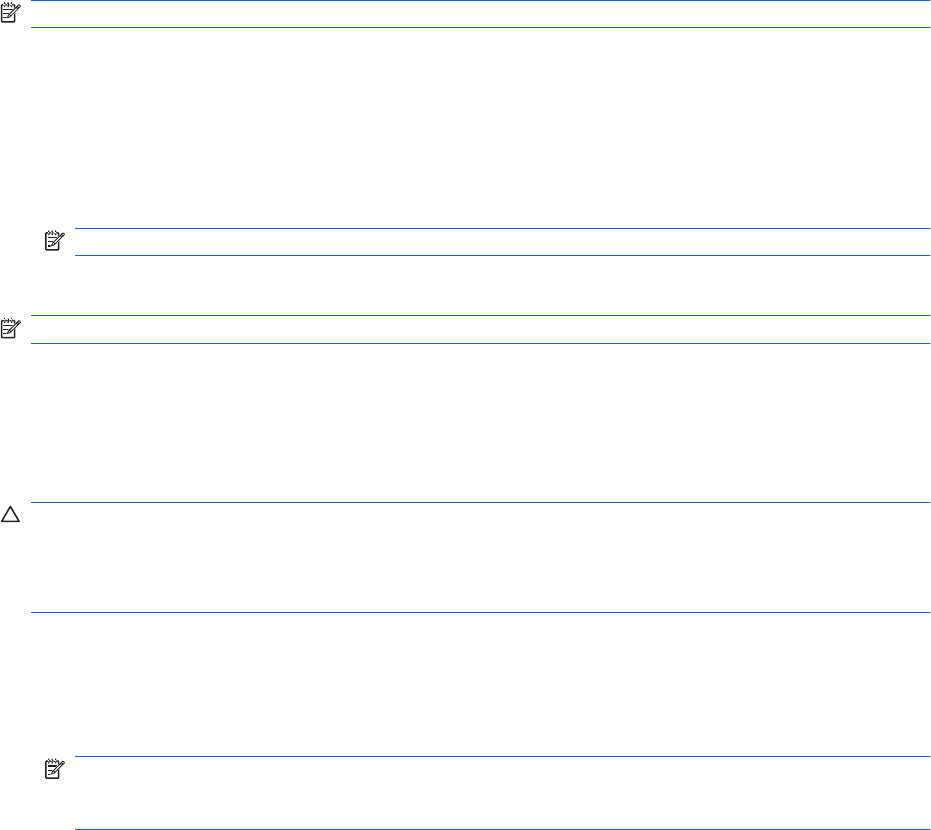Screen dimensions: 931x830
Task: Click the bottom rule of the lowest note
Action: [x=500, y=829]
